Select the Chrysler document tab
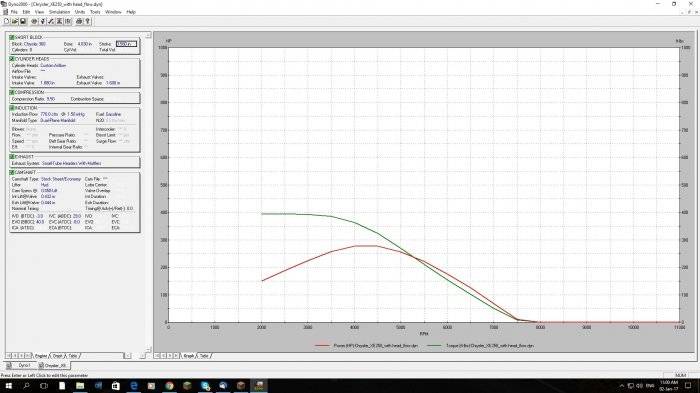The image size is (700, 393). click(x=54, y=365)
